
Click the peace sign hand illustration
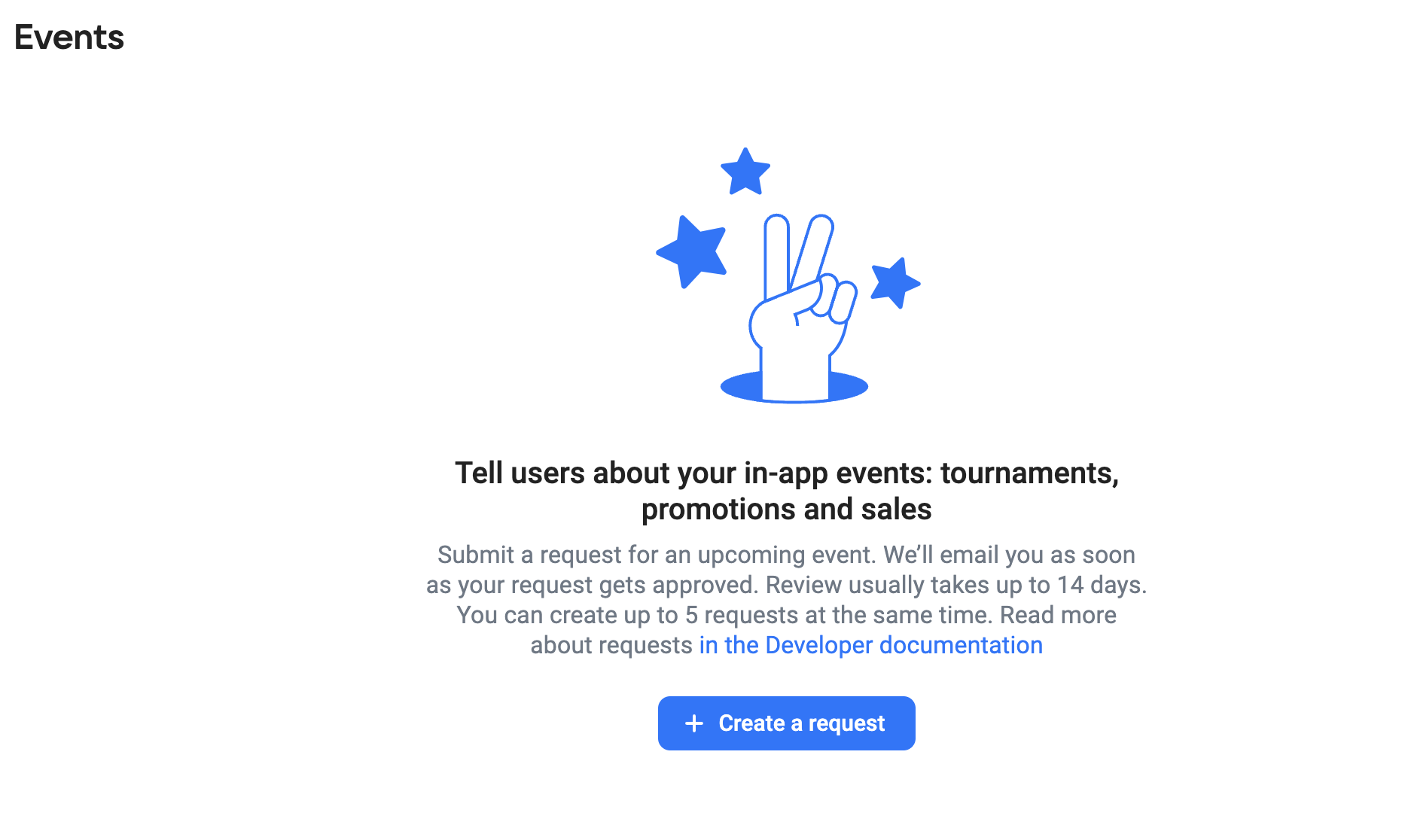click(x=801, y=307)
